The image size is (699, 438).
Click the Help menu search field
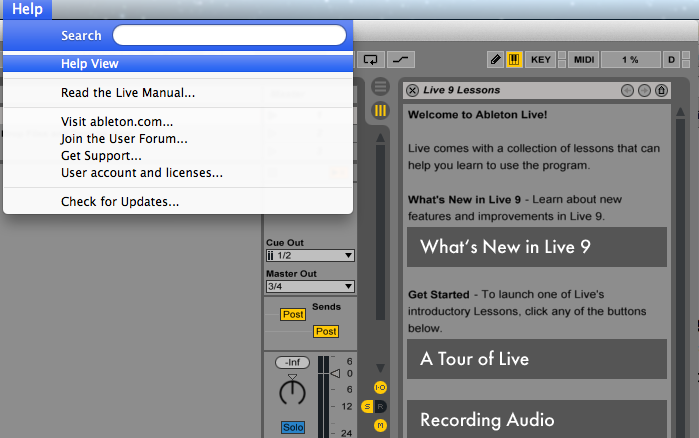tap(229, 35)
